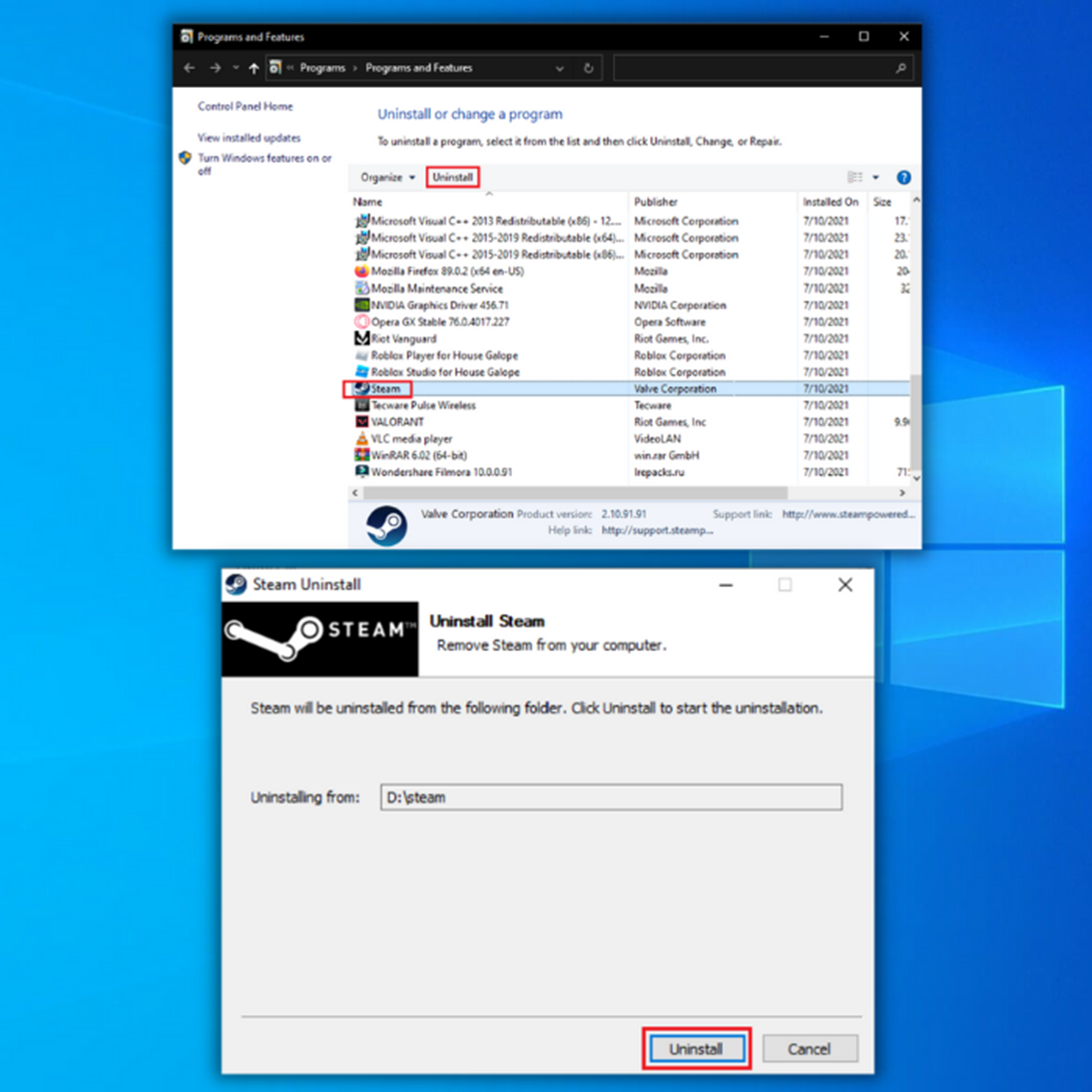The height and width of the screenshot is (1092, 1092).
Task: Click the NVIDIA Graphics Driver icon
Action: pos(361,304)
